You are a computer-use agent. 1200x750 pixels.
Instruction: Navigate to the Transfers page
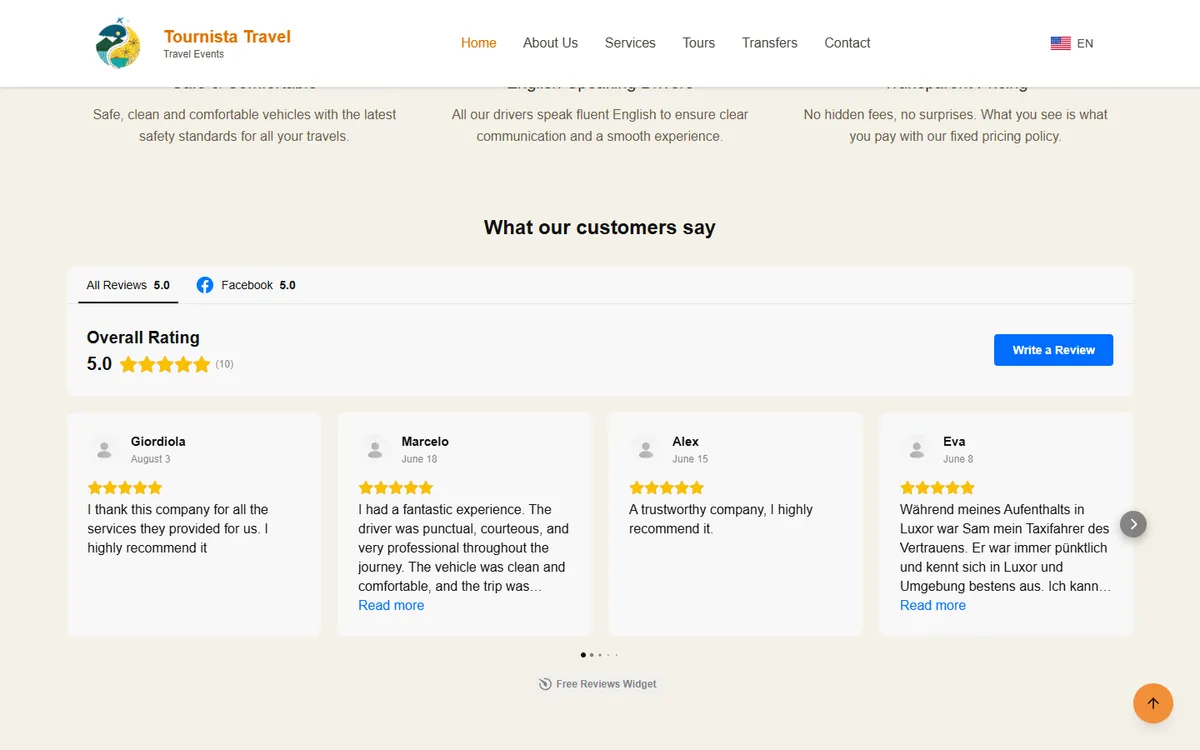(770, 43)
